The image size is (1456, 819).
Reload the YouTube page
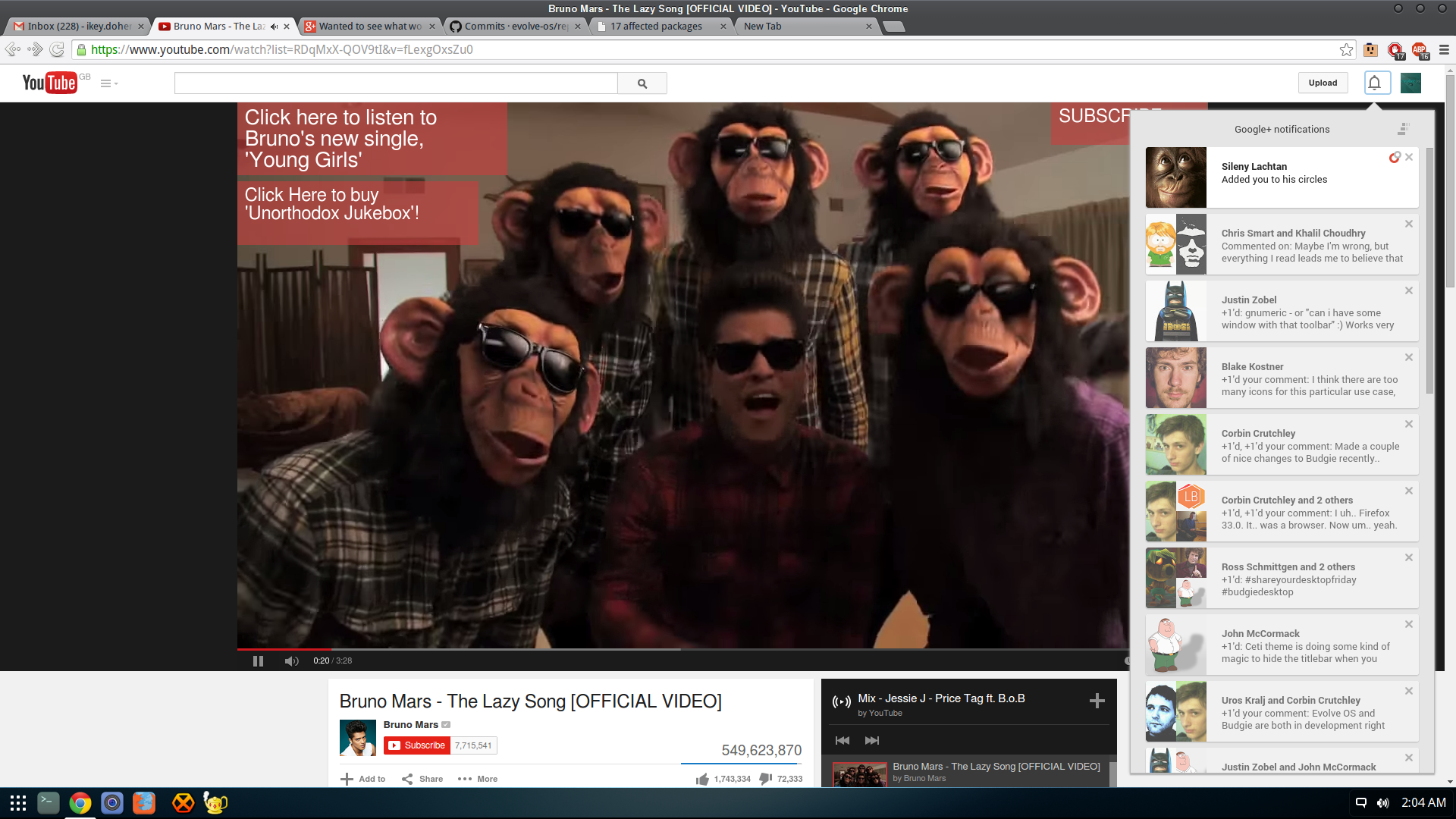[x=57, y=49]
